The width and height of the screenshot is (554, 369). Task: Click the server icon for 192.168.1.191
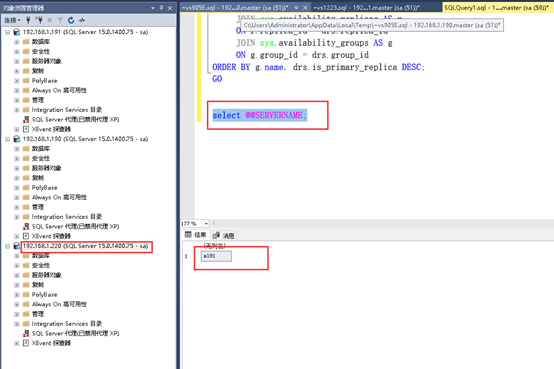point(17,32)
